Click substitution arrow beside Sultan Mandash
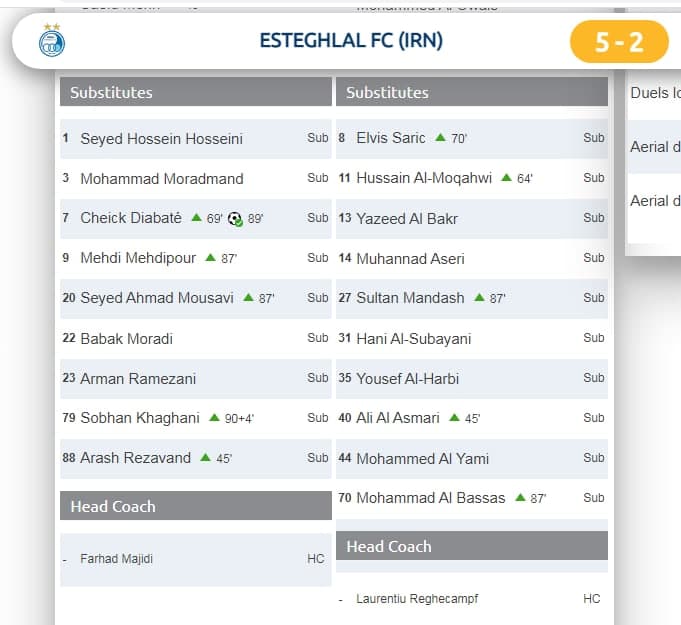 479,298
